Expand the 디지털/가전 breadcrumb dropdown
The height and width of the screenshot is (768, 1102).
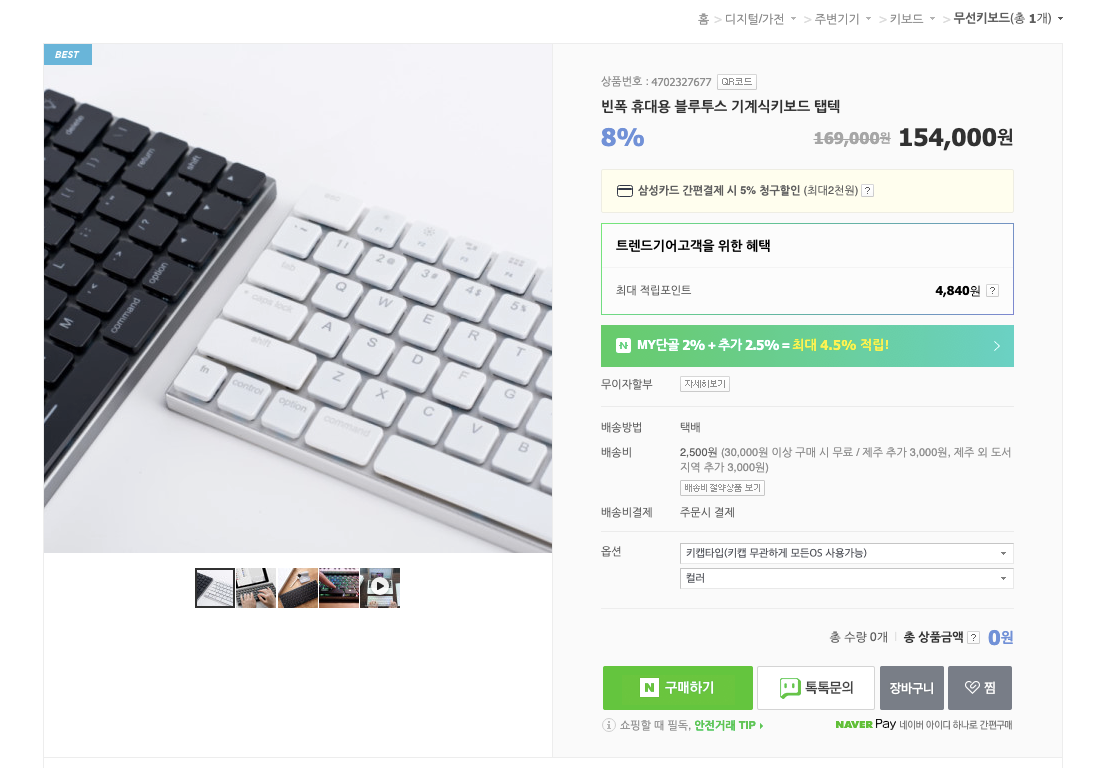coord(793,19)
